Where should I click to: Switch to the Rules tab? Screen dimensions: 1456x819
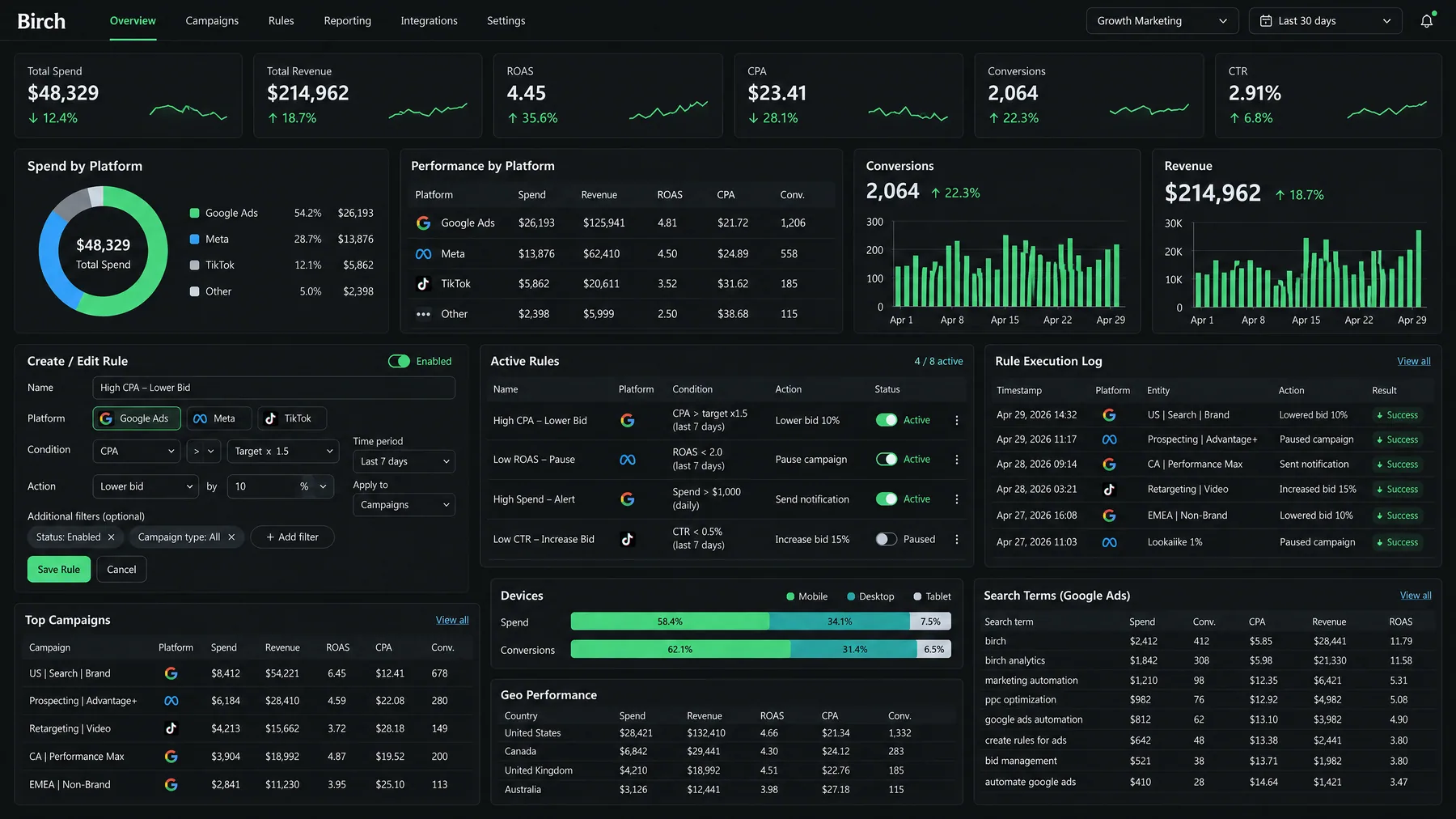point(281,21)
